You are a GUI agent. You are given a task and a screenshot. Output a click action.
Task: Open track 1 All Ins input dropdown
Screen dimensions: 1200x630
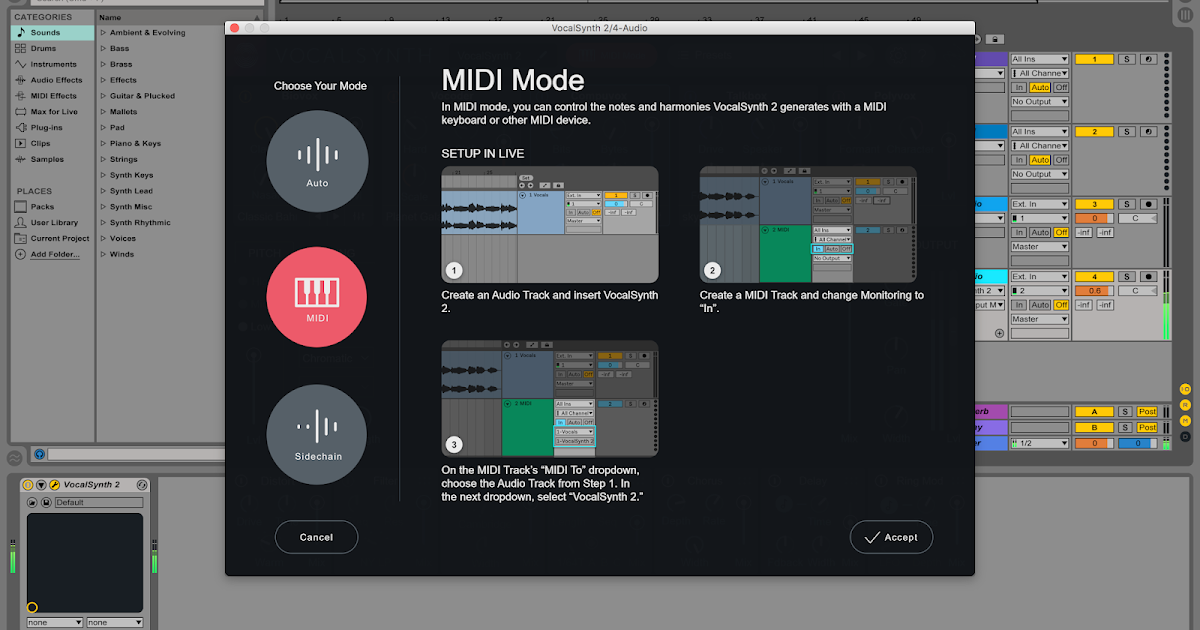tap(1040, 60)
